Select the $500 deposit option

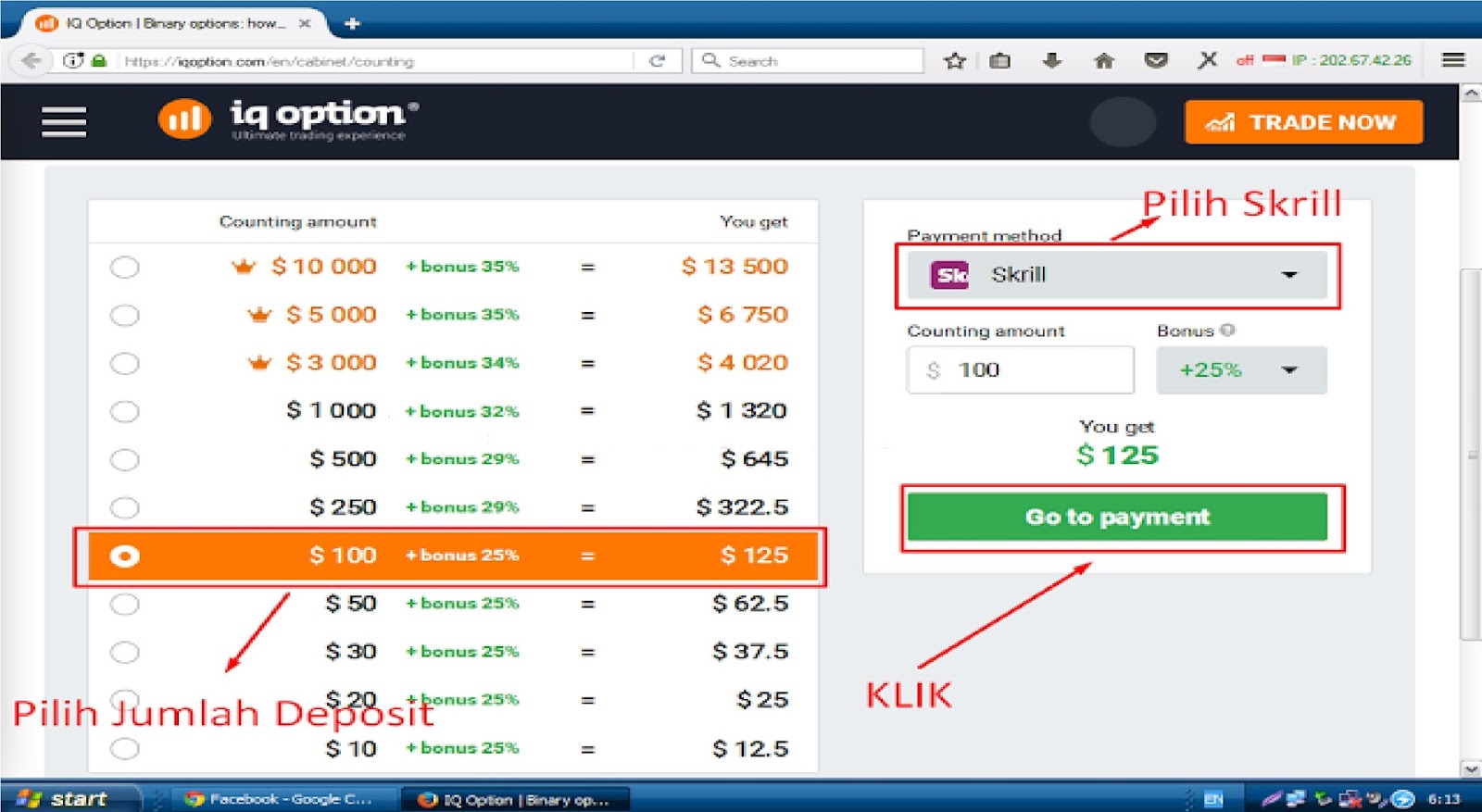coord(124,459)
